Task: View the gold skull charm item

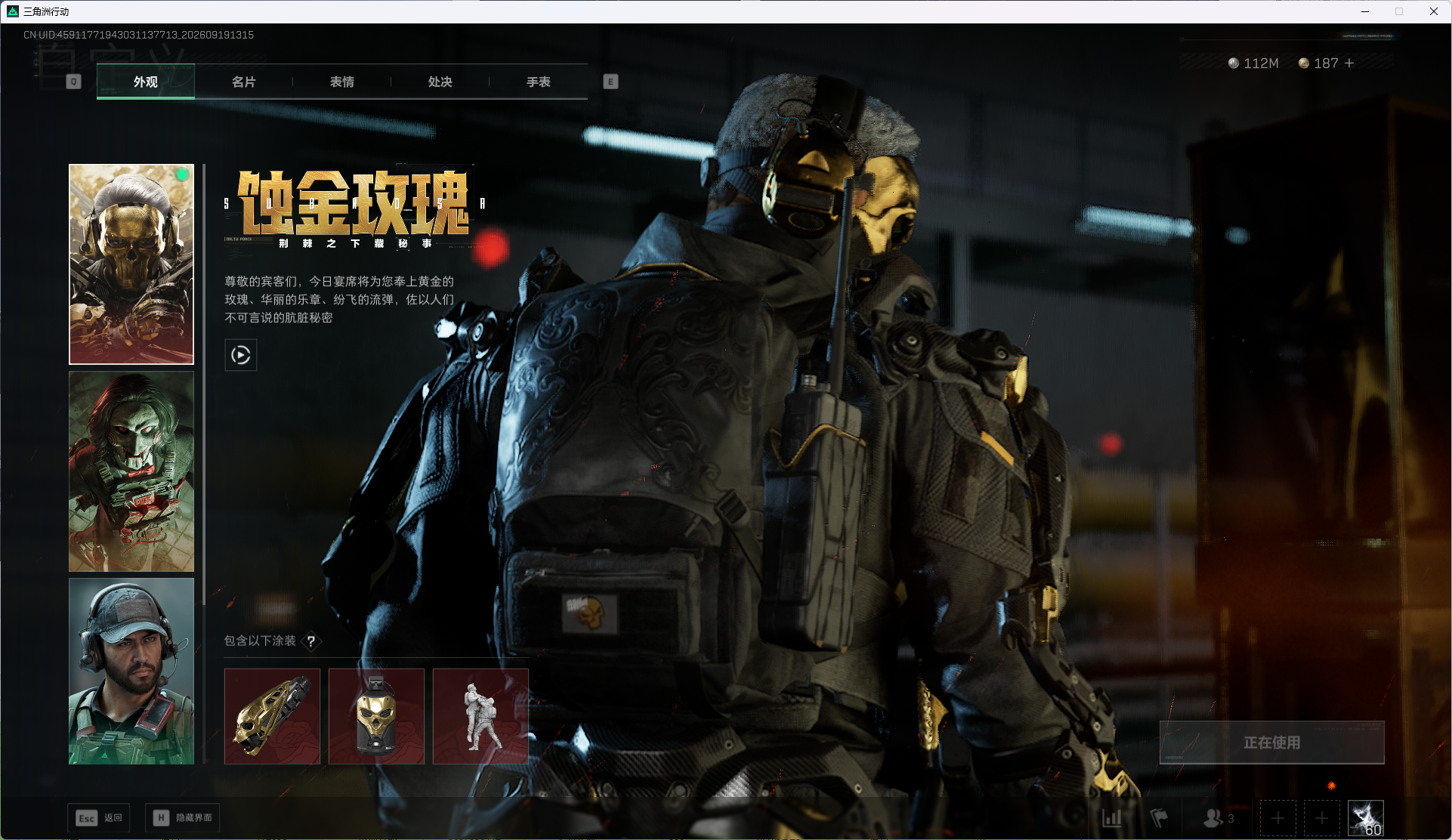Action: 376,716
